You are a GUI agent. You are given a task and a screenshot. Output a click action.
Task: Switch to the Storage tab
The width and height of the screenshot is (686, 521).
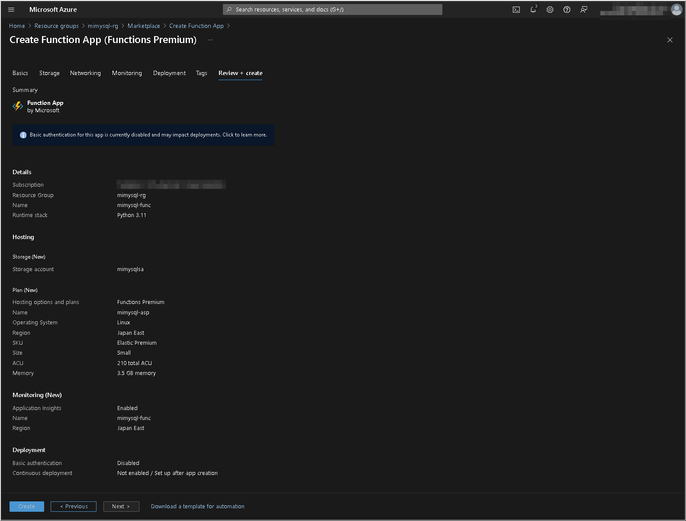49,73
